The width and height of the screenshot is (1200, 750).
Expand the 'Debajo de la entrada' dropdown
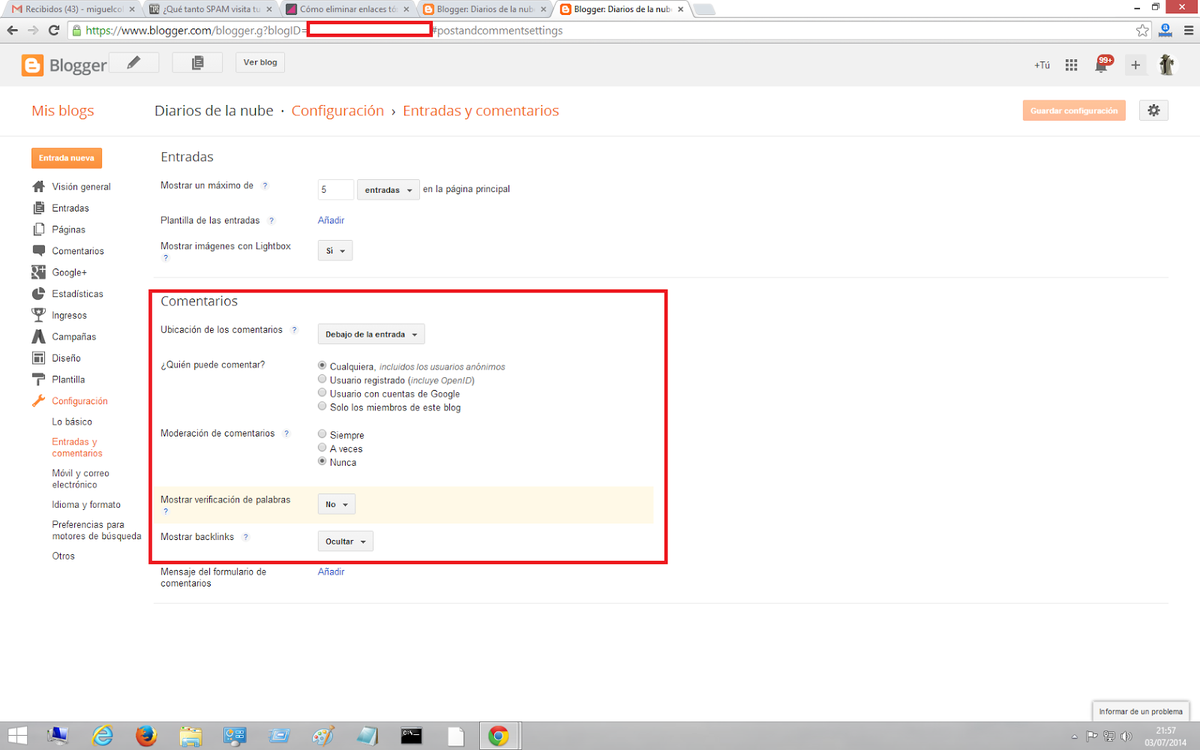371,334
